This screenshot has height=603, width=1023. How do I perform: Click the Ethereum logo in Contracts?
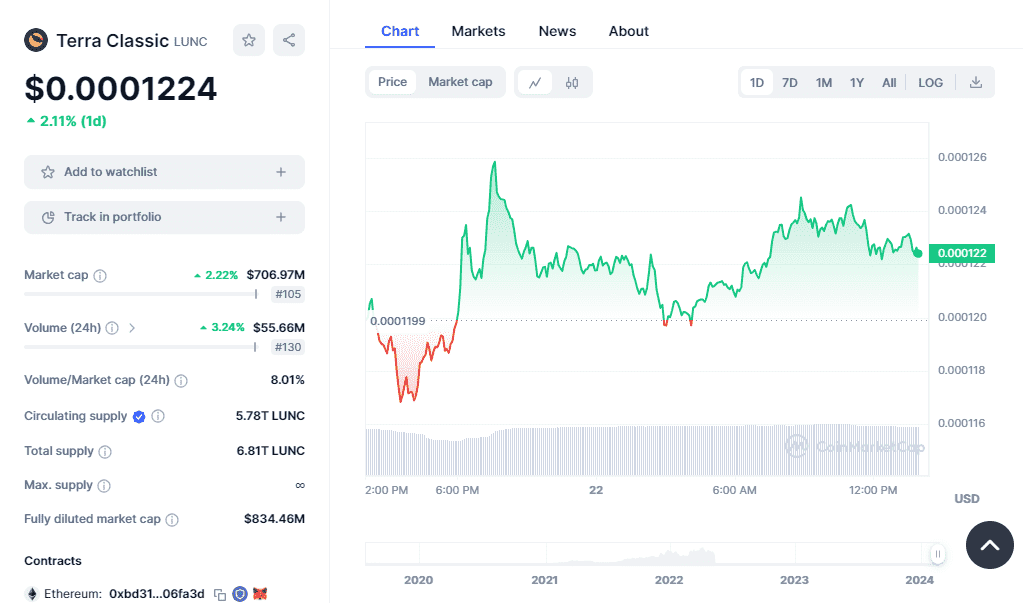coord(31,594)
